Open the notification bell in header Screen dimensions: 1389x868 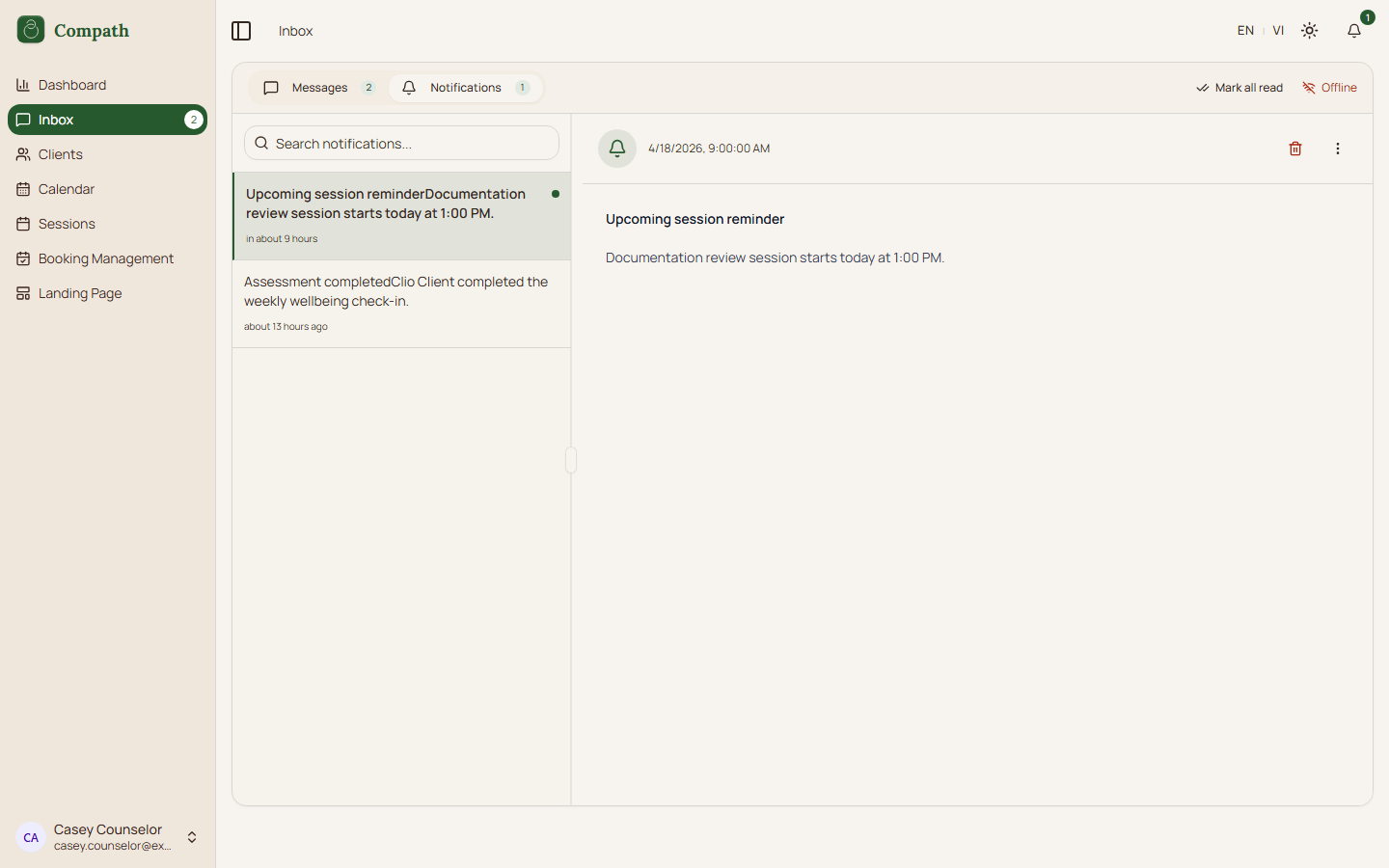click(x=1354, y=31)
